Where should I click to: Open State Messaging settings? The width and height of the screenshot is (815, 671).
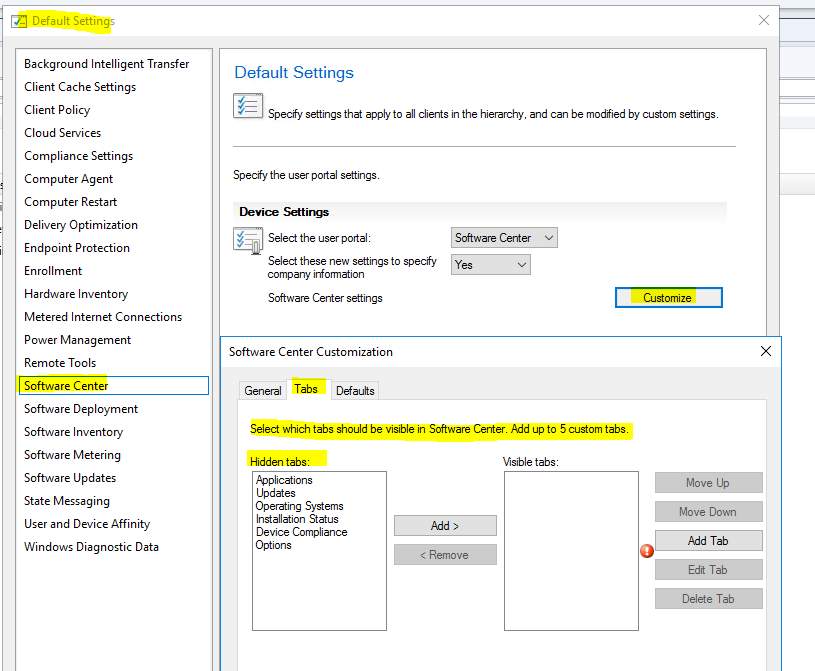(67, 501)
